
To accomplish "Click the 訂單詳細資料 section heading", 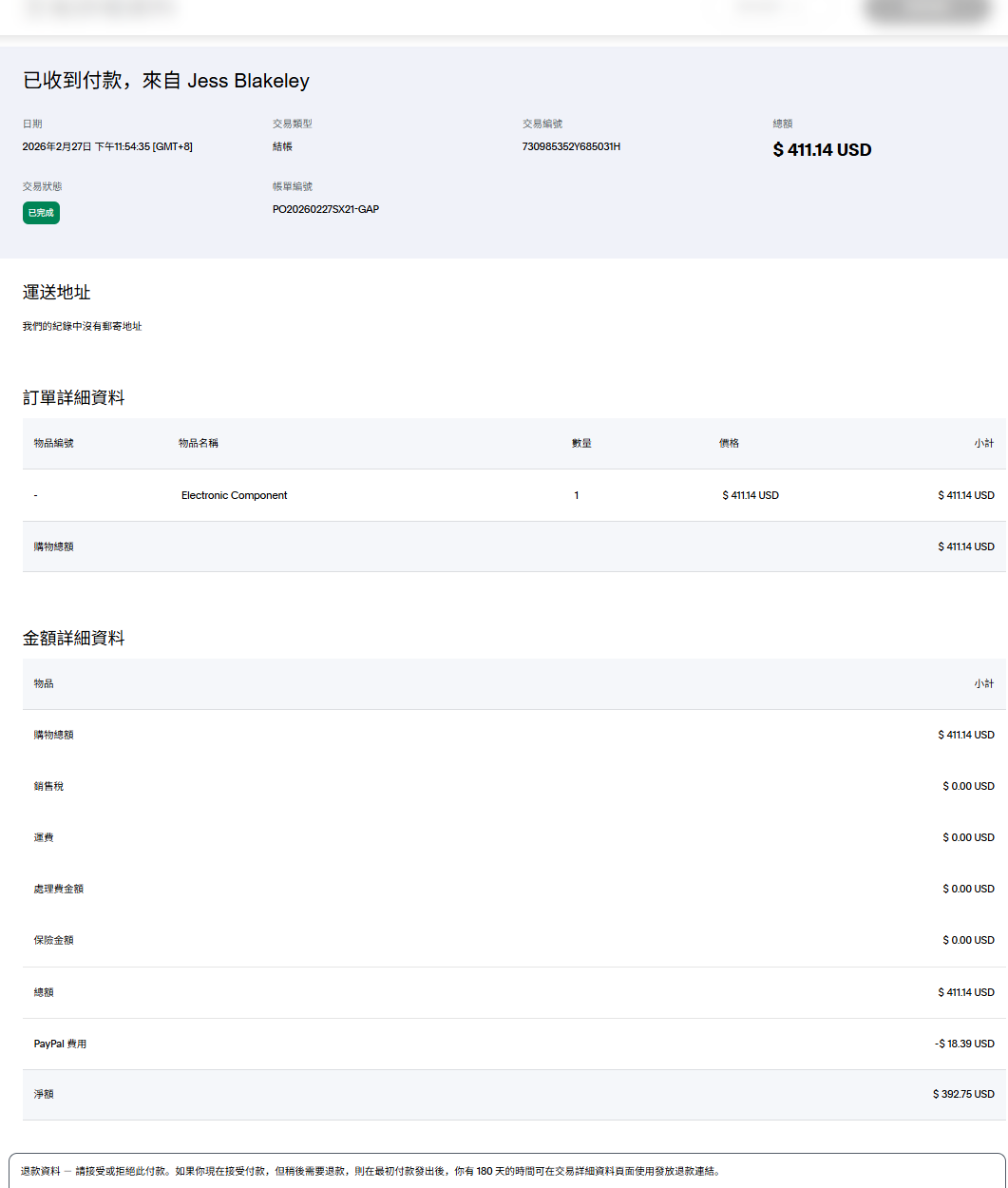I will (74, 398).
